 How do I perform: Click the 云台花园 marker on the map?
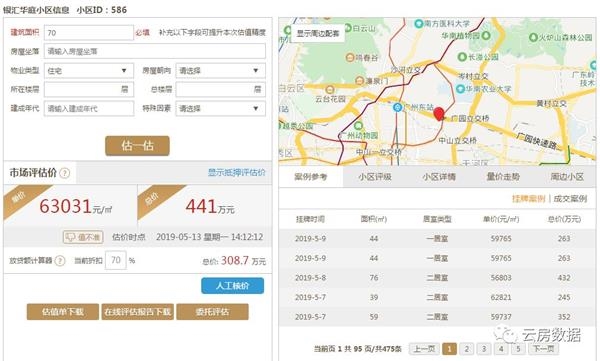[330, 90]
